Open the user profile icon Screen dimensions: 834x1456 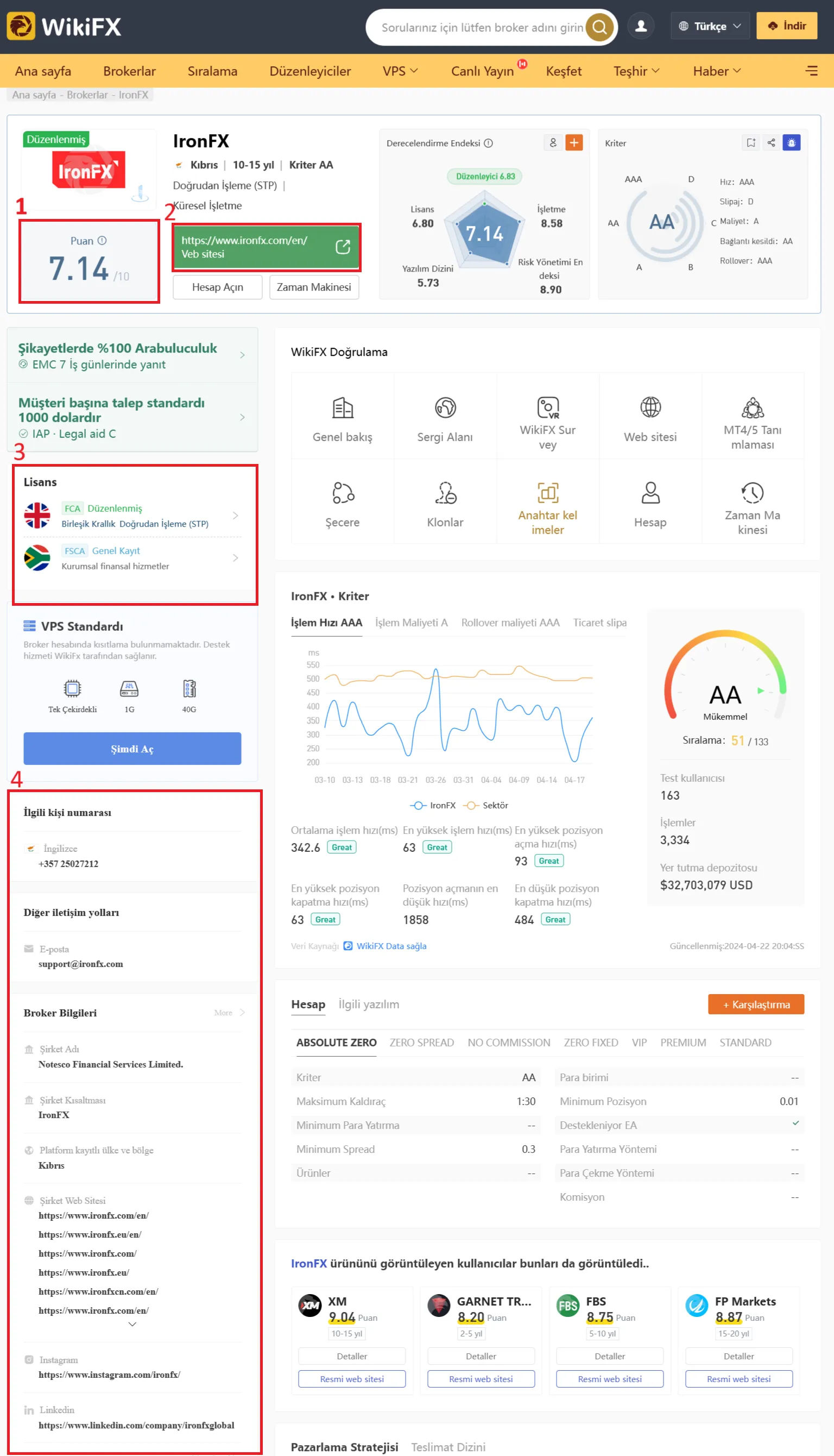click(641, 27)
